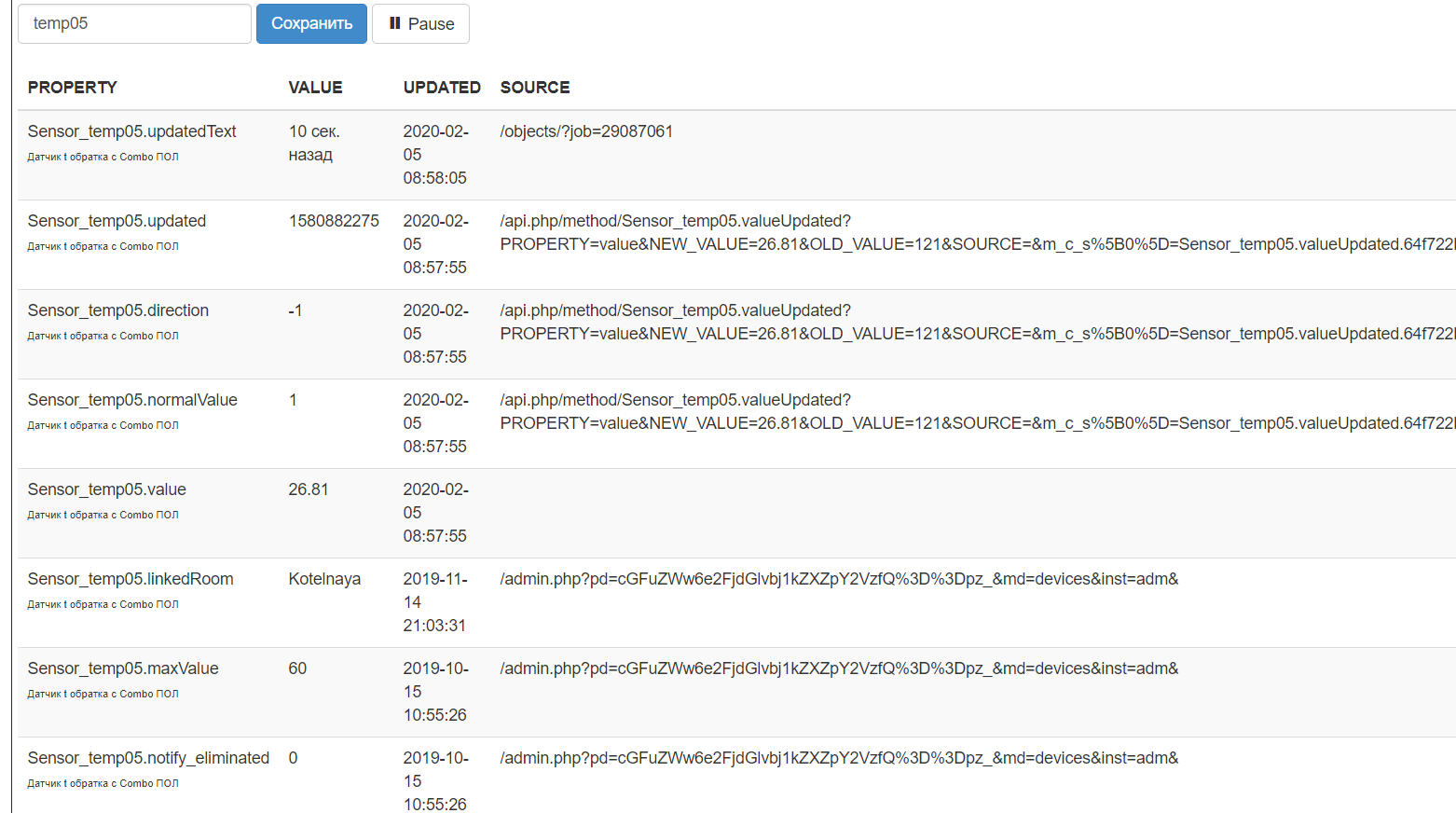
Task: Click the direction row's api.php source text
Action: pyautogui.click(x=978, y=322)
